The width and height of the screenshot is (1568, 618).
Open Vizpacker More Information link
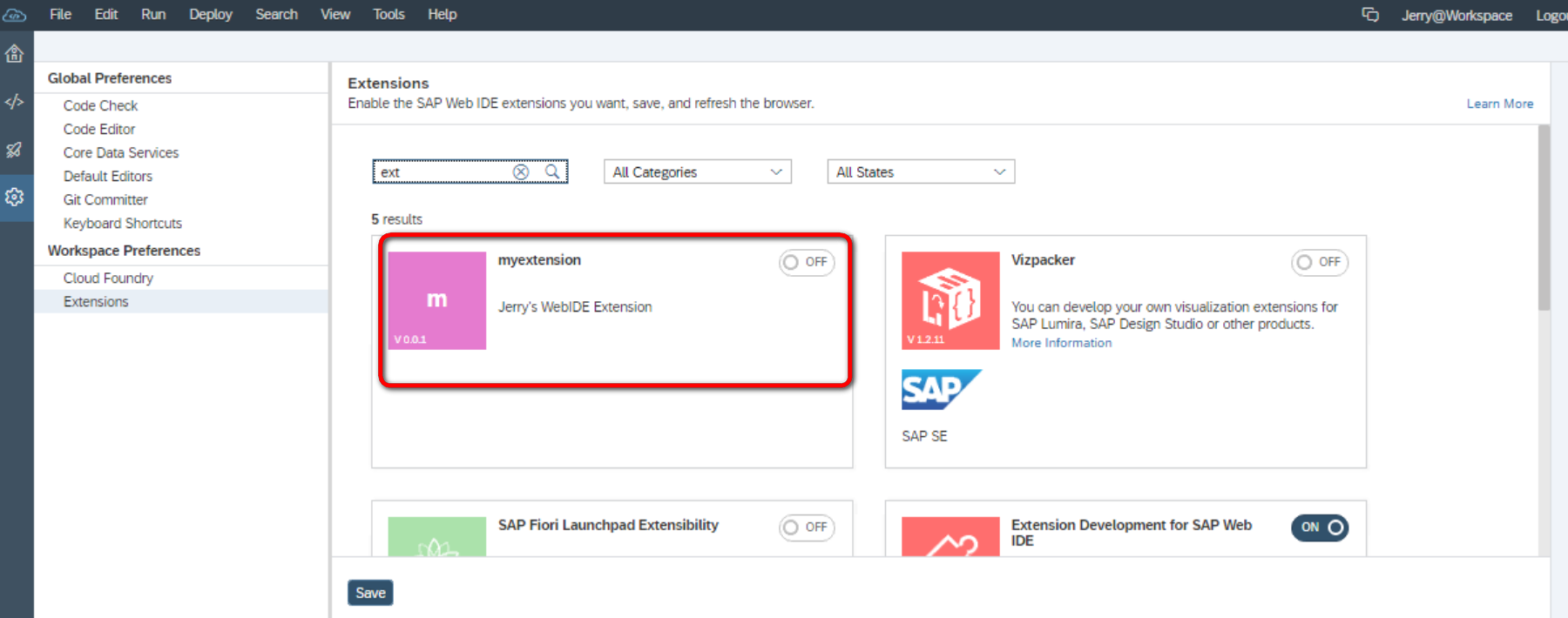pos(1061,343)
